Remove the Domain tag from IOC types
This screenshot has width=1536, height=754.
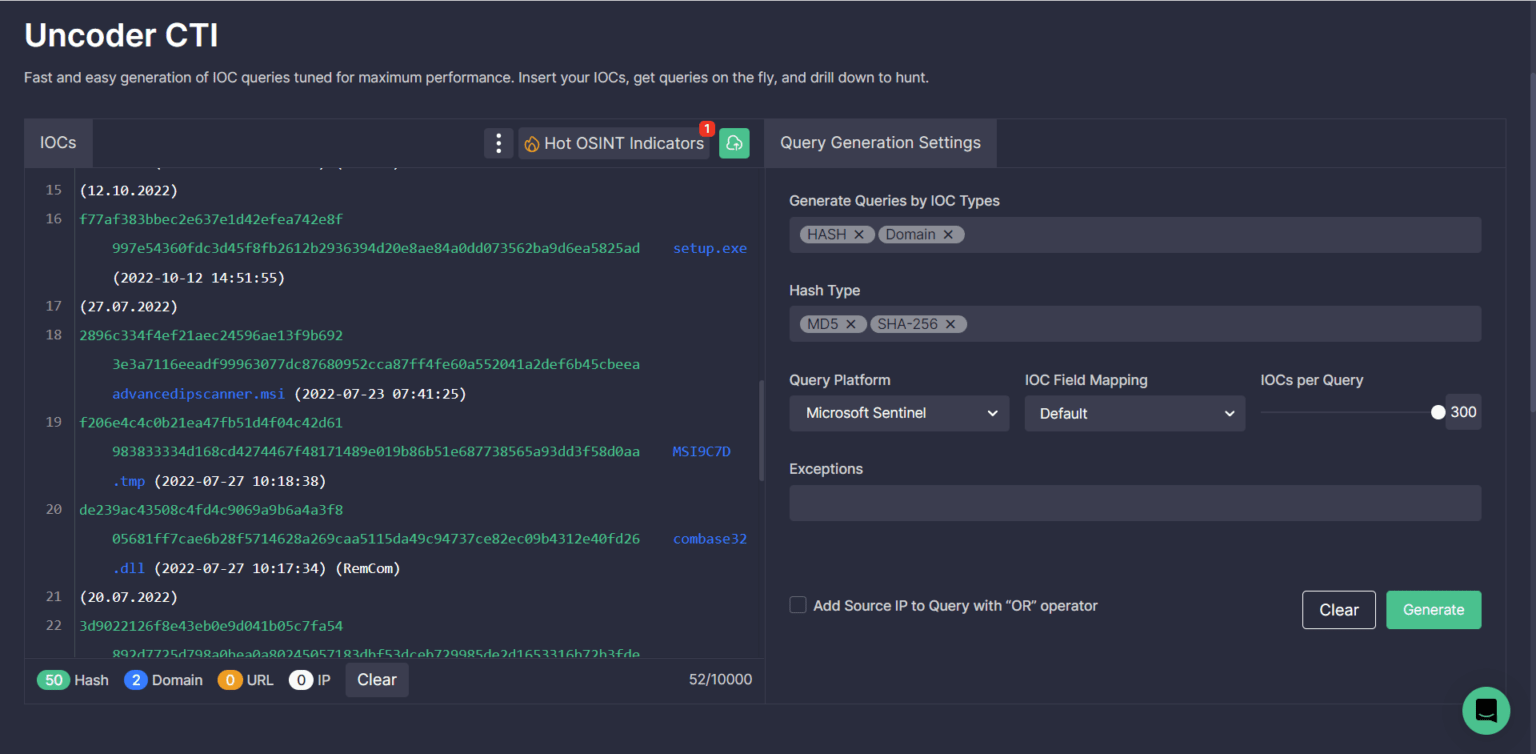(x=948, y=235)
